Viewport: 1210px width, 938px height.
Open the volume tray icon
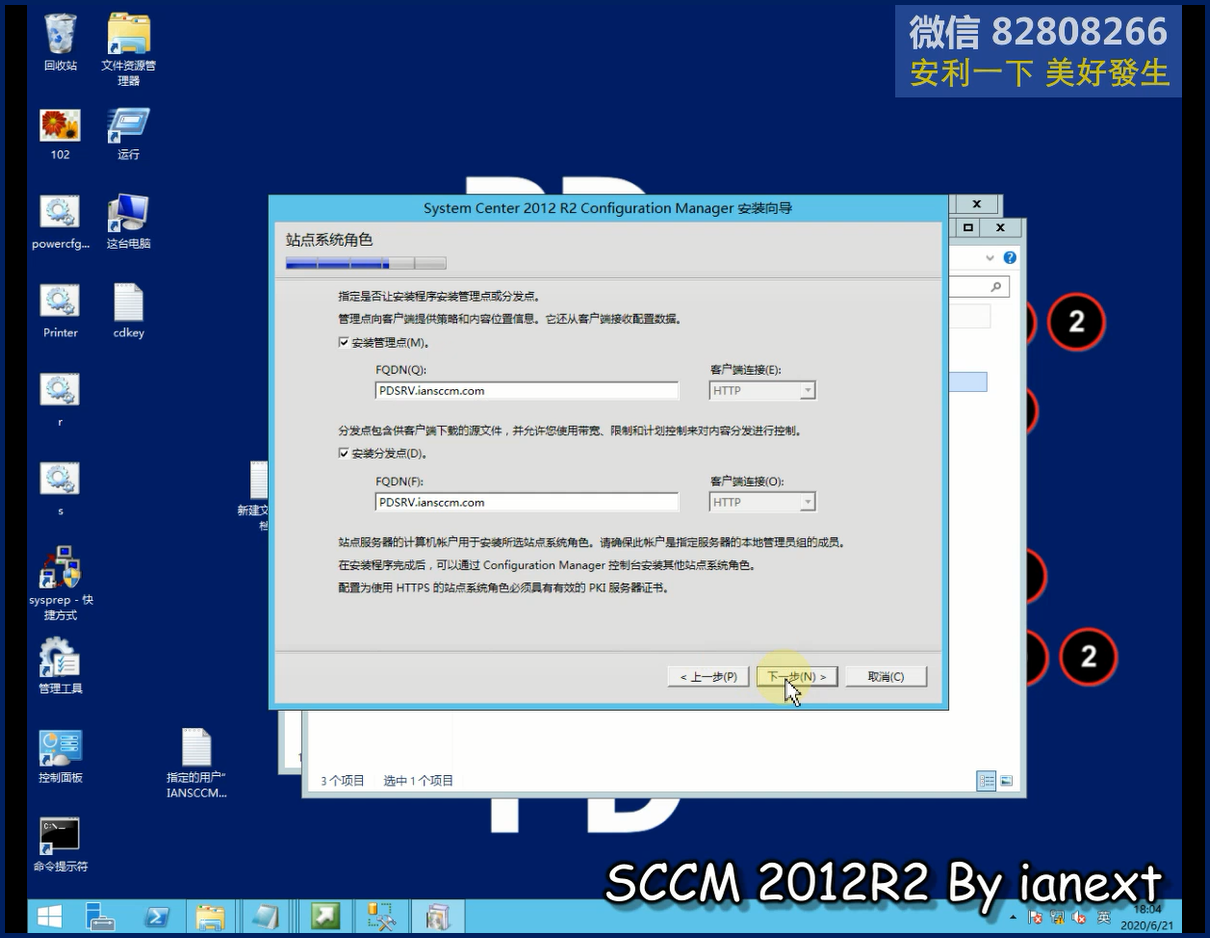1080,917
